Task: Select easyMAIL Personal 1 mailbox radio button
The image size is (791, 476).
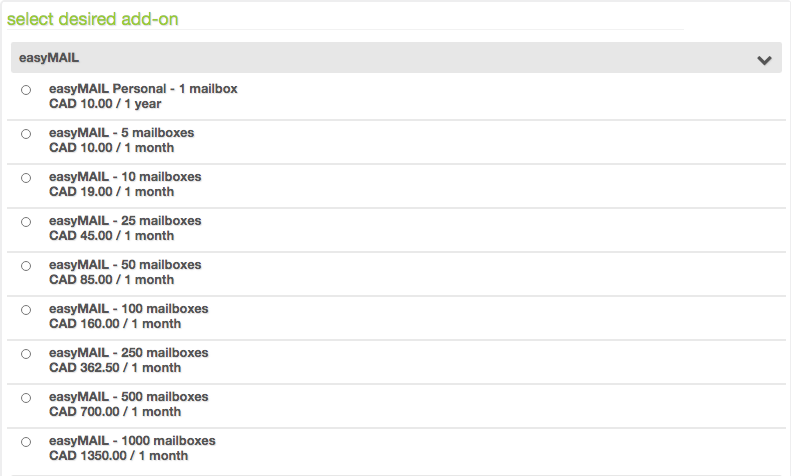Action: click(x=26, y=90)
